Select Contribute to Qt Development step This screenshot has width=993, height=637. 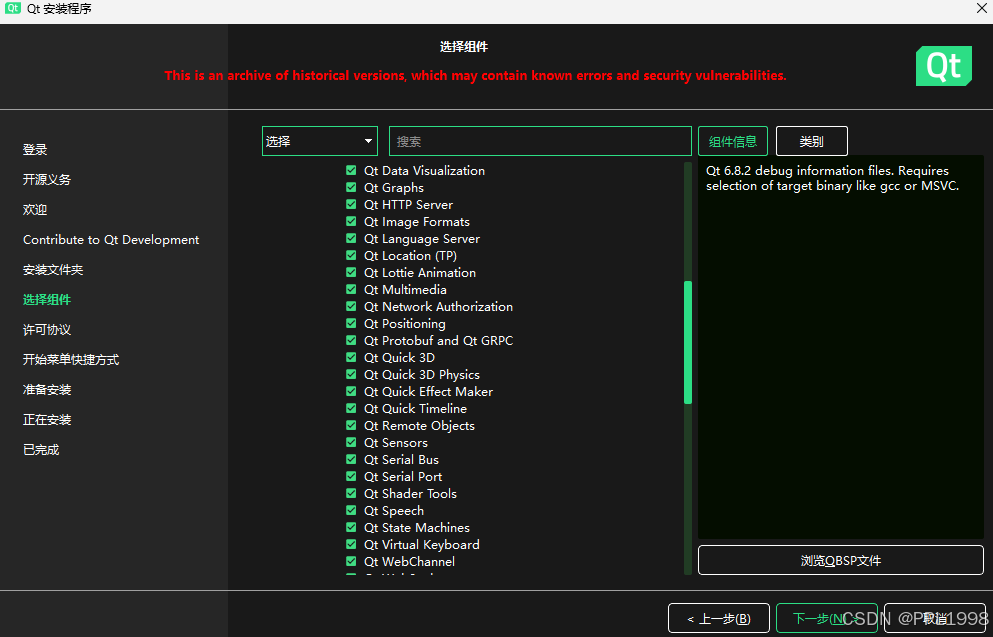pyautogui.click(x=111, y=239)
